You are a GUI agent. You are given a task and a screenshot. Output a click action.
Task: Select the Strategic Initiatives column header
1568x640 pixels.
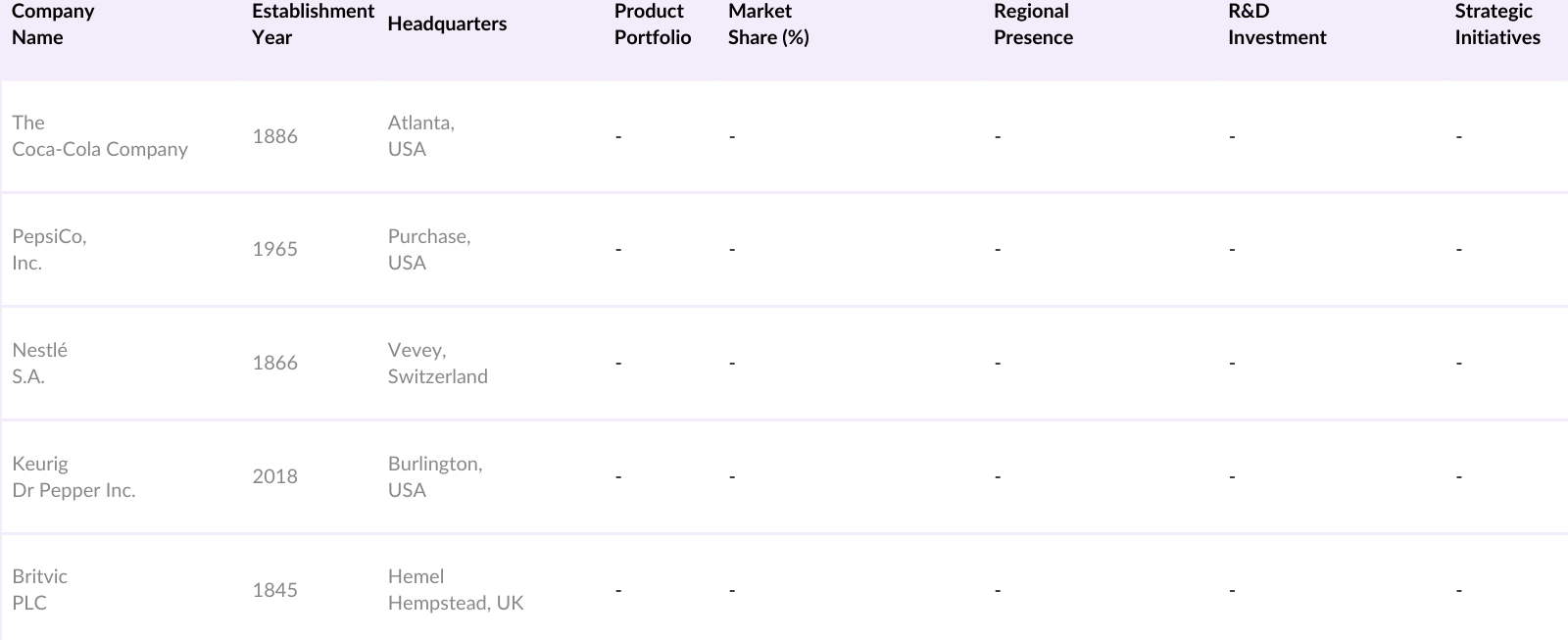(1496, 25)
